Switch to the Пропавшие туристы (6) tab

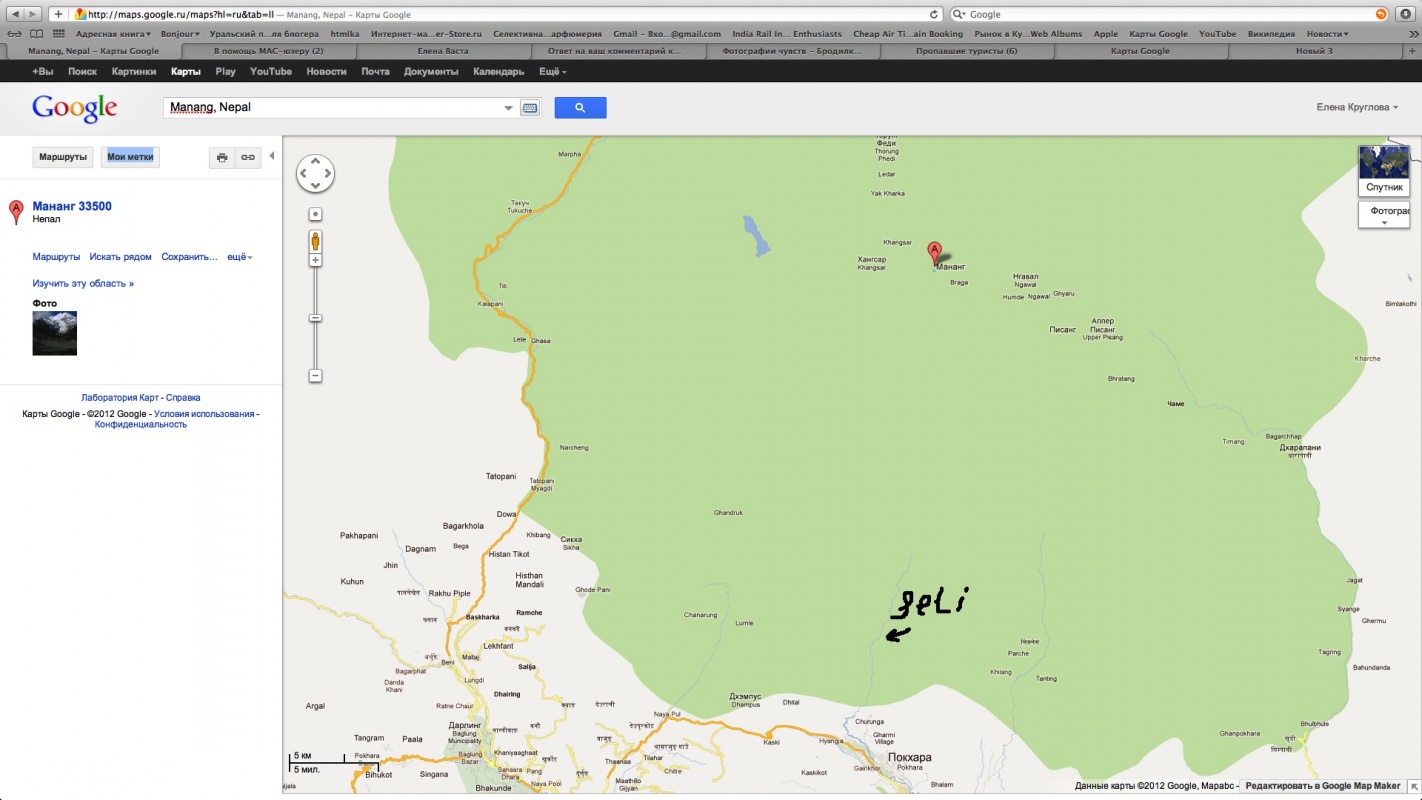coord(967,51)
